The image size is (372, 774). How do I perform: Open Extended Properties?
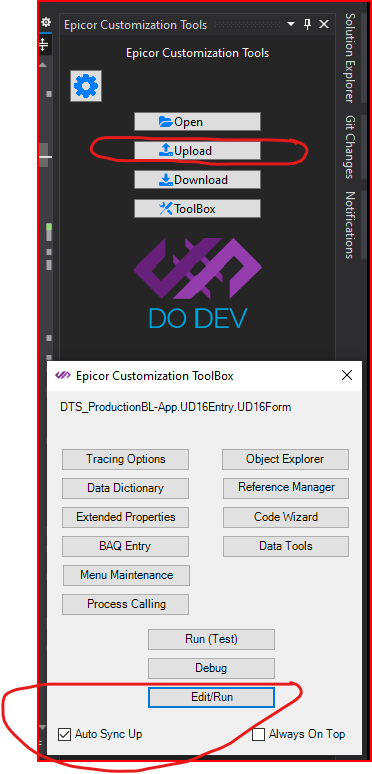point(125,517)
